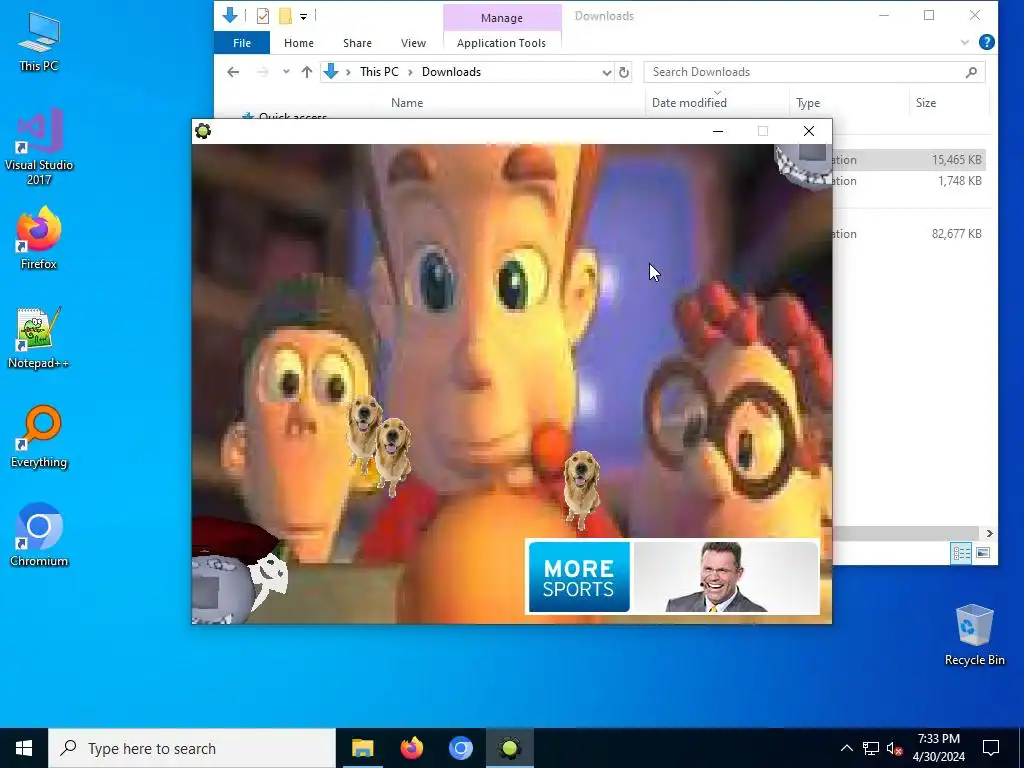Open the Windows Start menu
The image size is (1024, 768).
point(24,748)
